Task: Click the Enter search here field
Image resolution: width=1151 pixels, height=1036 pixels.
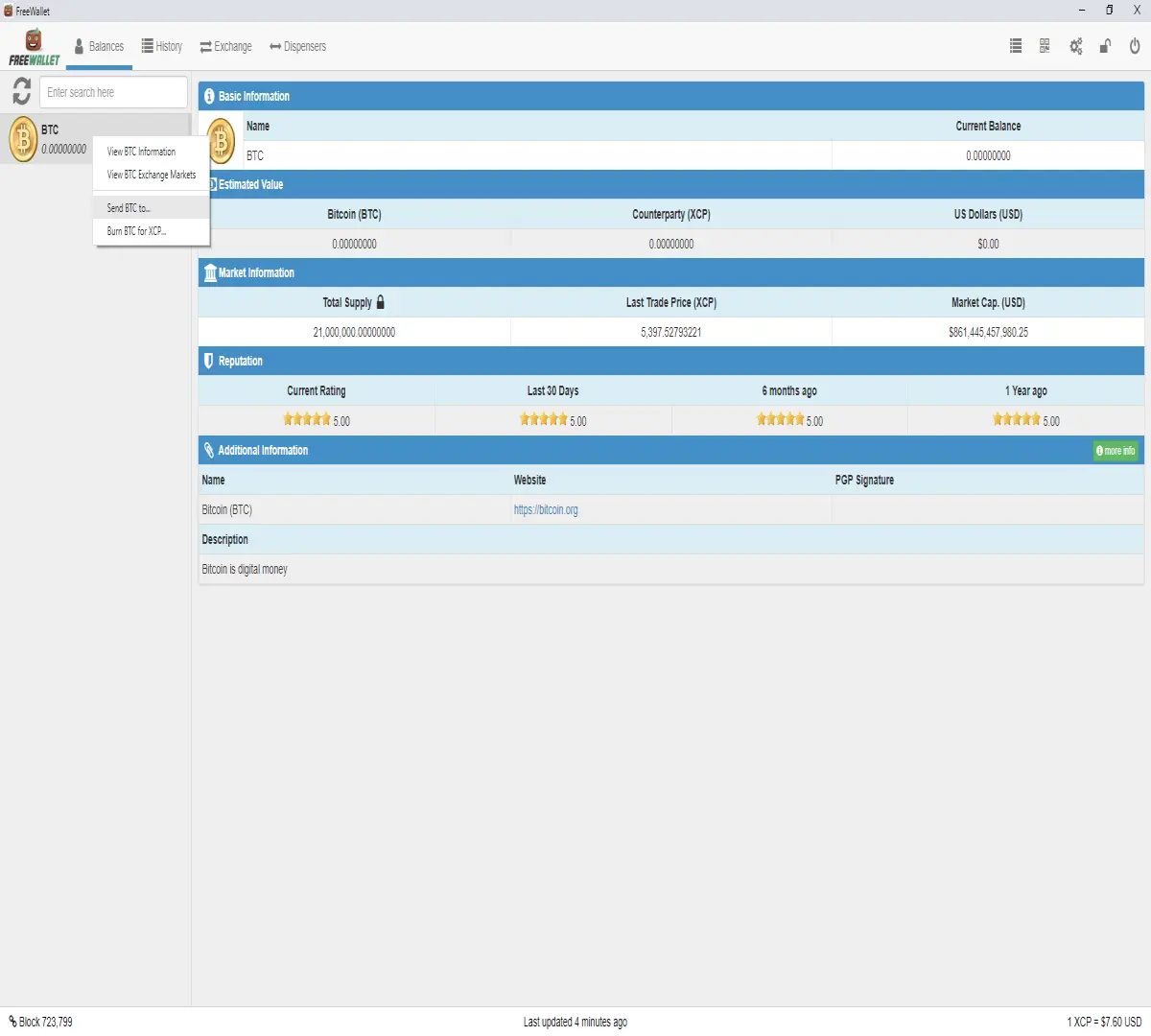Action: click(x=113, y=92)
